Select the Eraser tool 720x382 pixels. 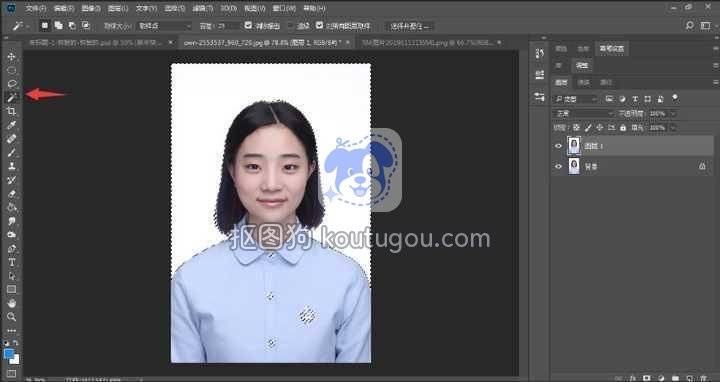click(x=11, y=193)
